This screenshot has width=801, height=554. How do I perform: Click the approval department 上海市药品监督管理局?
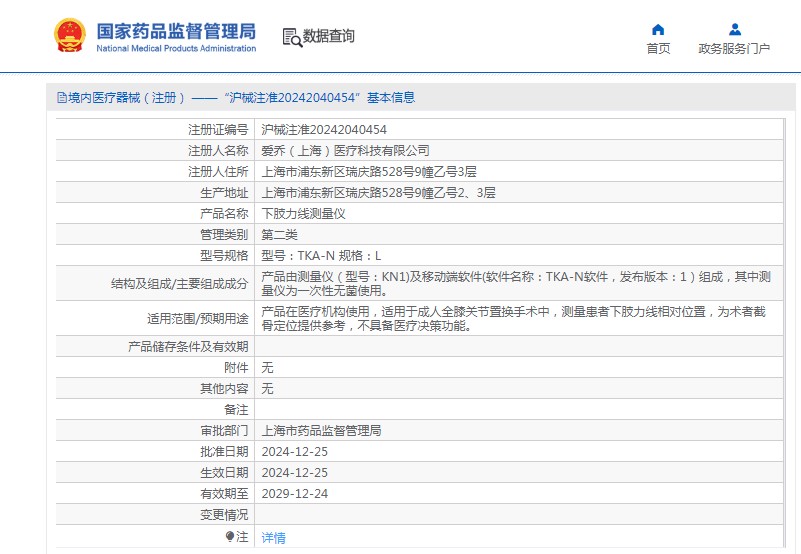[321, 431]
